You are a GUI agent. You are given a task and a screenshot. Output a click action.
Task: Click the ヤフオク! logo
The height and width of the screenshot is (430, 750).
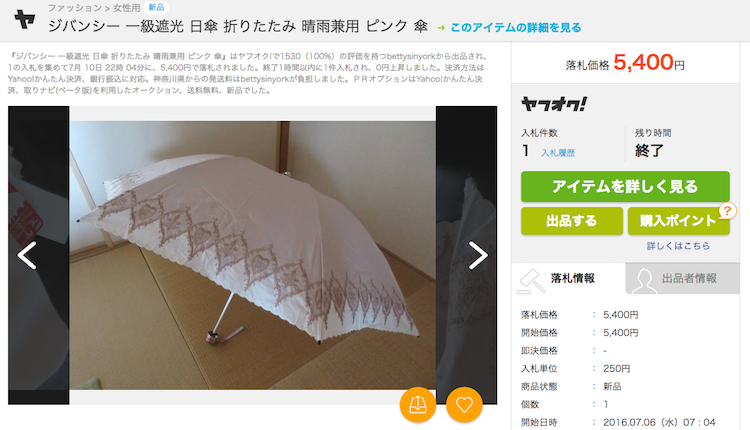click(554, 104)
